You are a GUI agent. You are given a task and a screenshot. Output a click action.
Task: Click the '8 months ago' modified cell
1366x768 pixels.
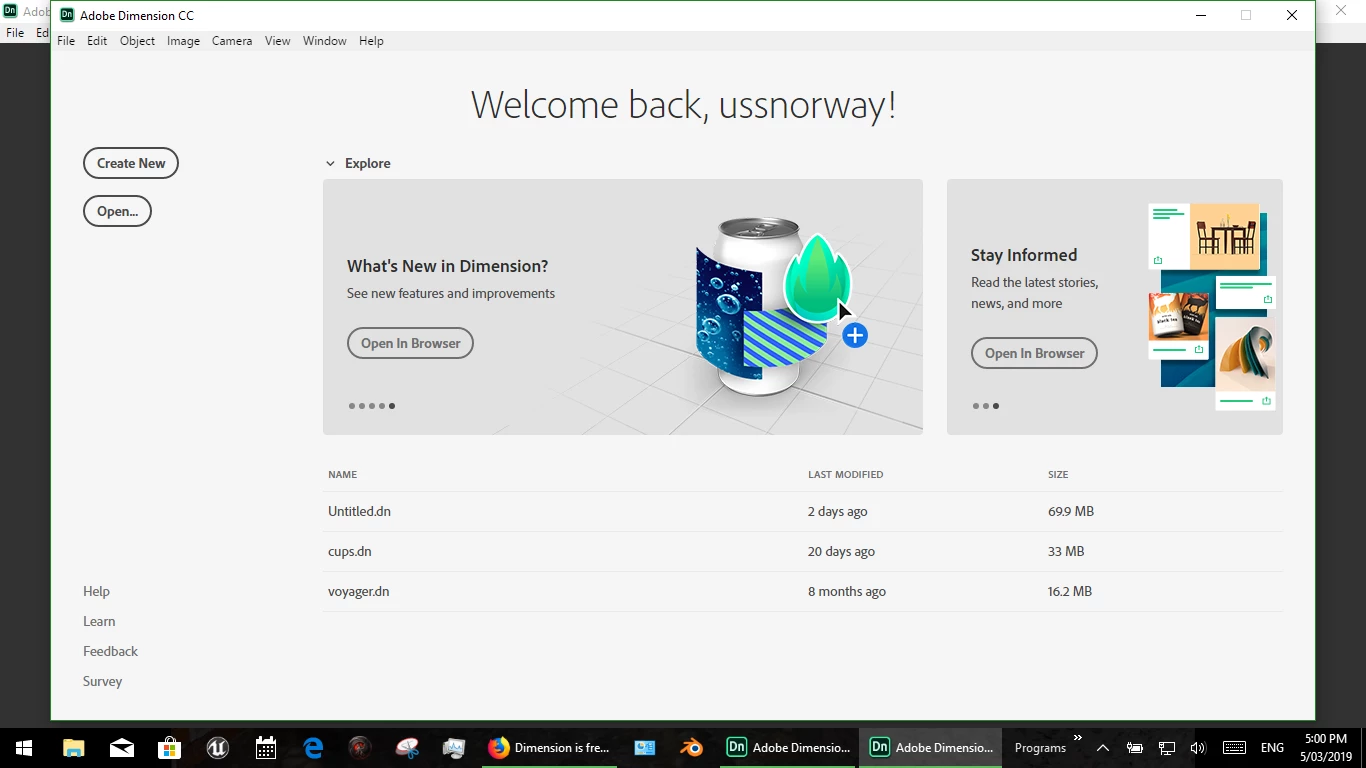(847, 591)
